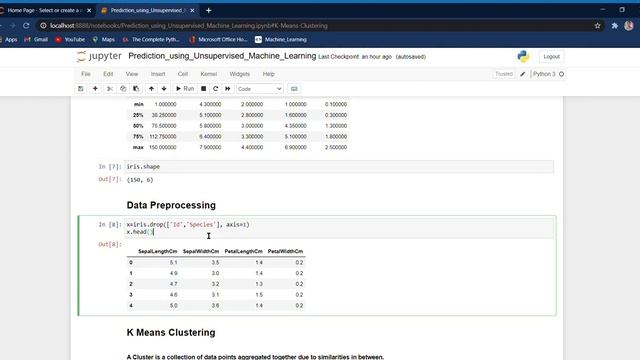
Task: Click the x=iris.drop code cell
Action: [x=339, y=228]
